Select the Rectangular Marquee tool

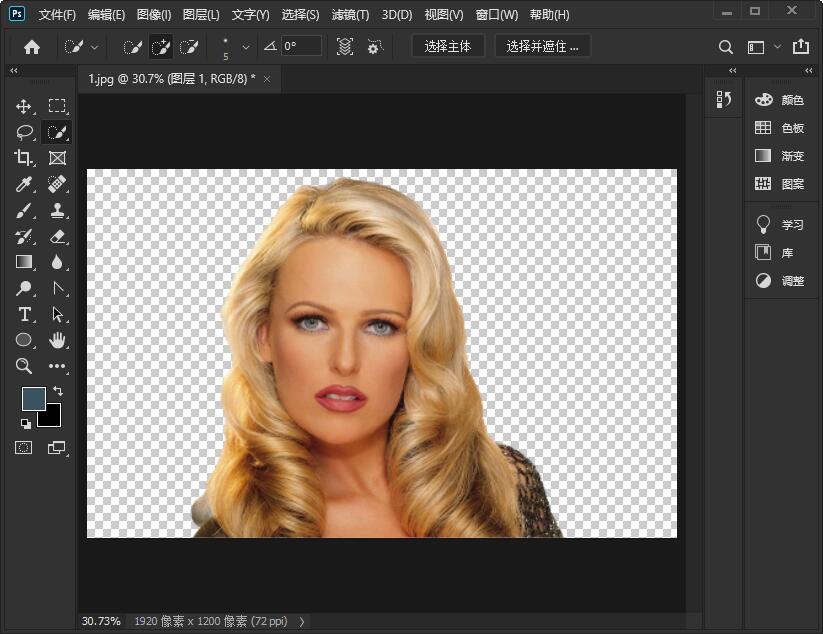(x=57, y=107)
